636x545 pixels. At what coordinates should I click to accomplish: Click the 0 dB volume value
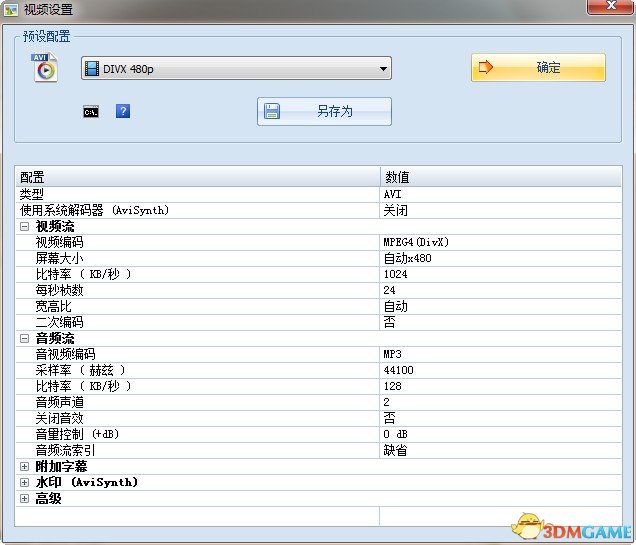click(x=395, y=434)
